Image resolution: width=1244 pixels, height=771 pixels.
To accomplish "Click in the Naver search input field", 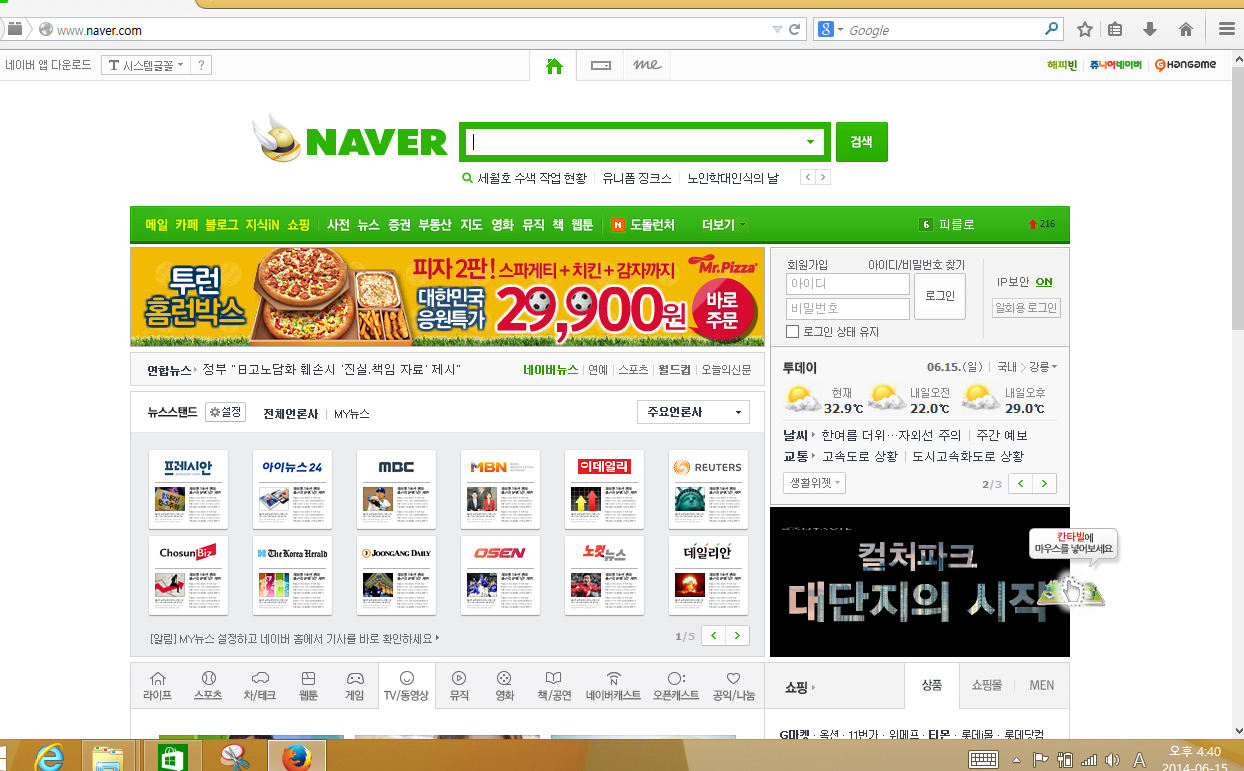I will (634, 142).
